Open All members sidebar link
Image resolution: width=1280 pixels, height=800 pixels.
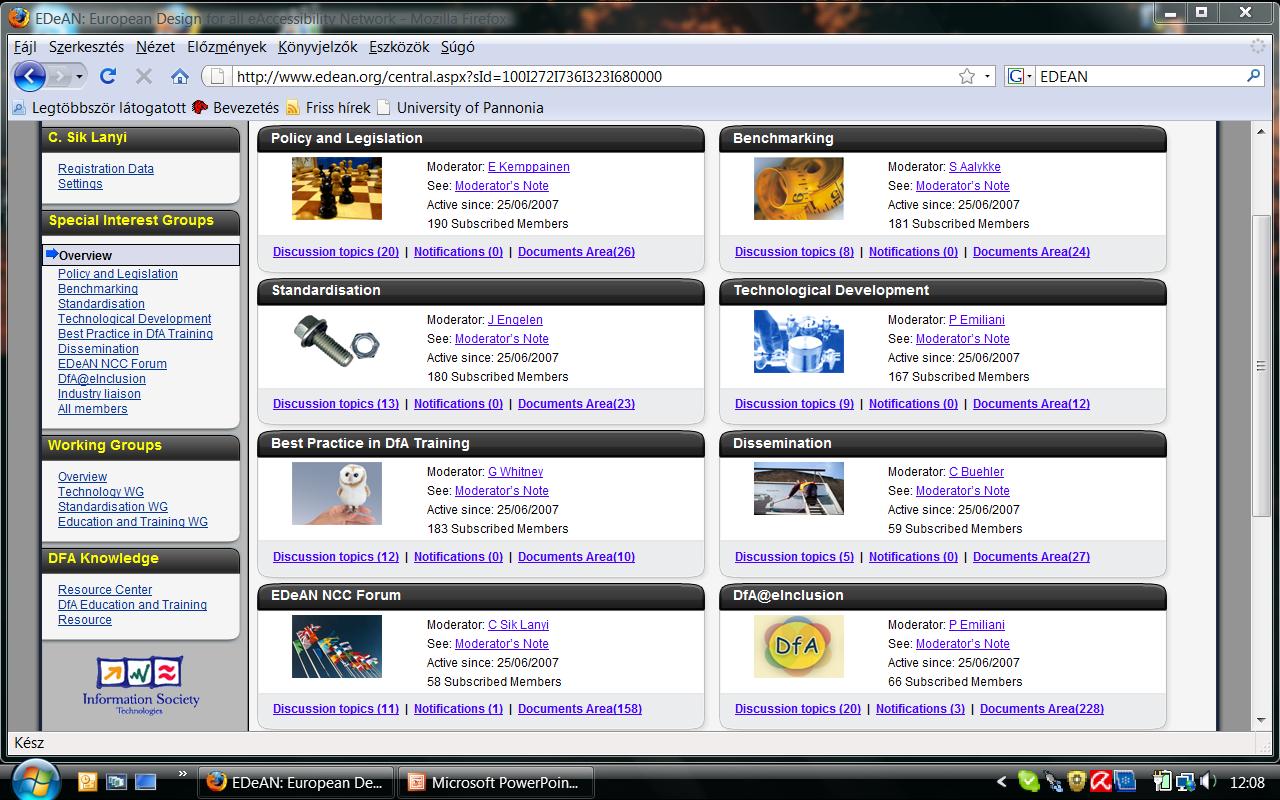click(93, 409)
